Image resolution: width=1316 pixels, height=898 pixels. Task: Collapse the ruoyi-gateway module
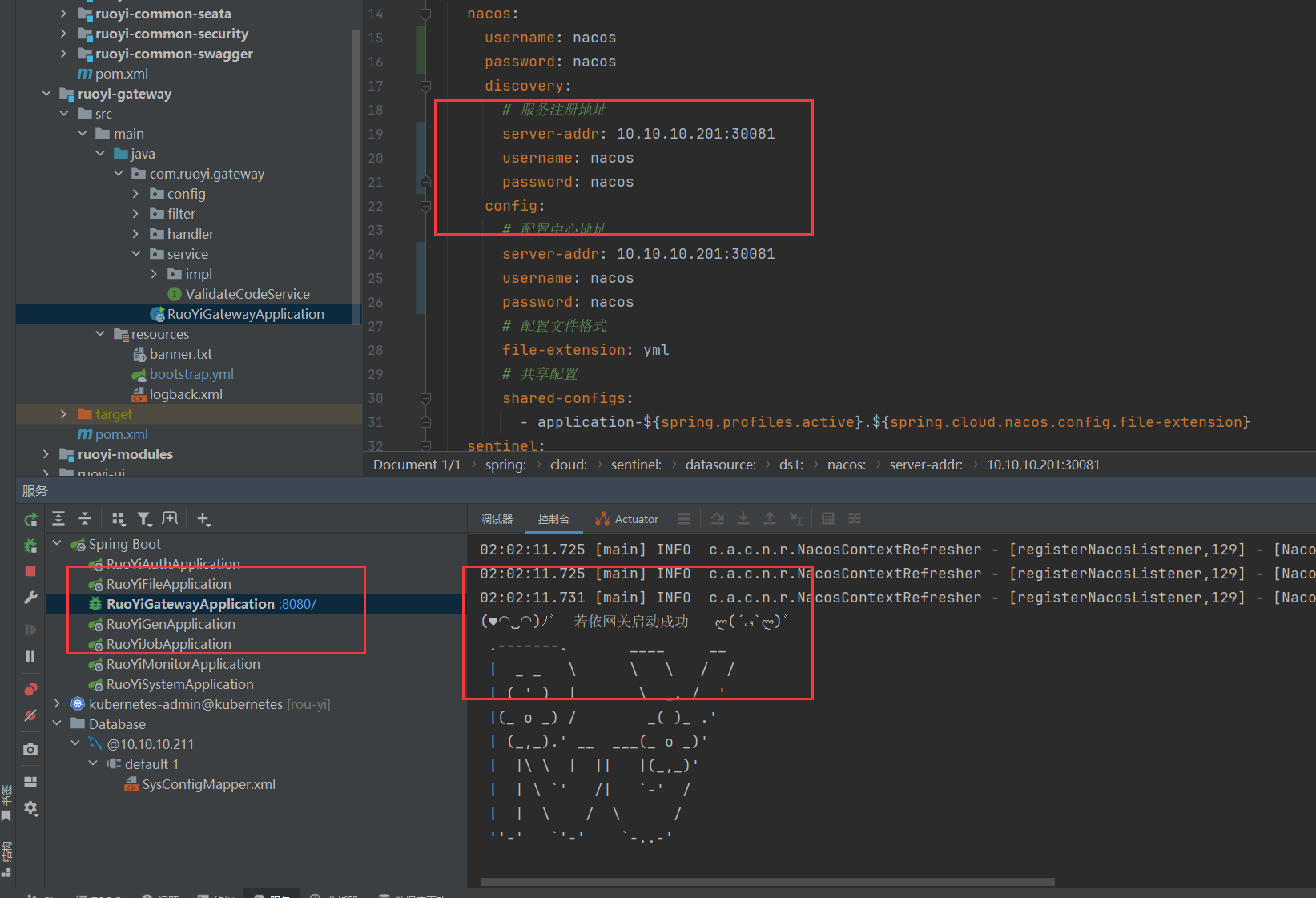click(46, 94)
